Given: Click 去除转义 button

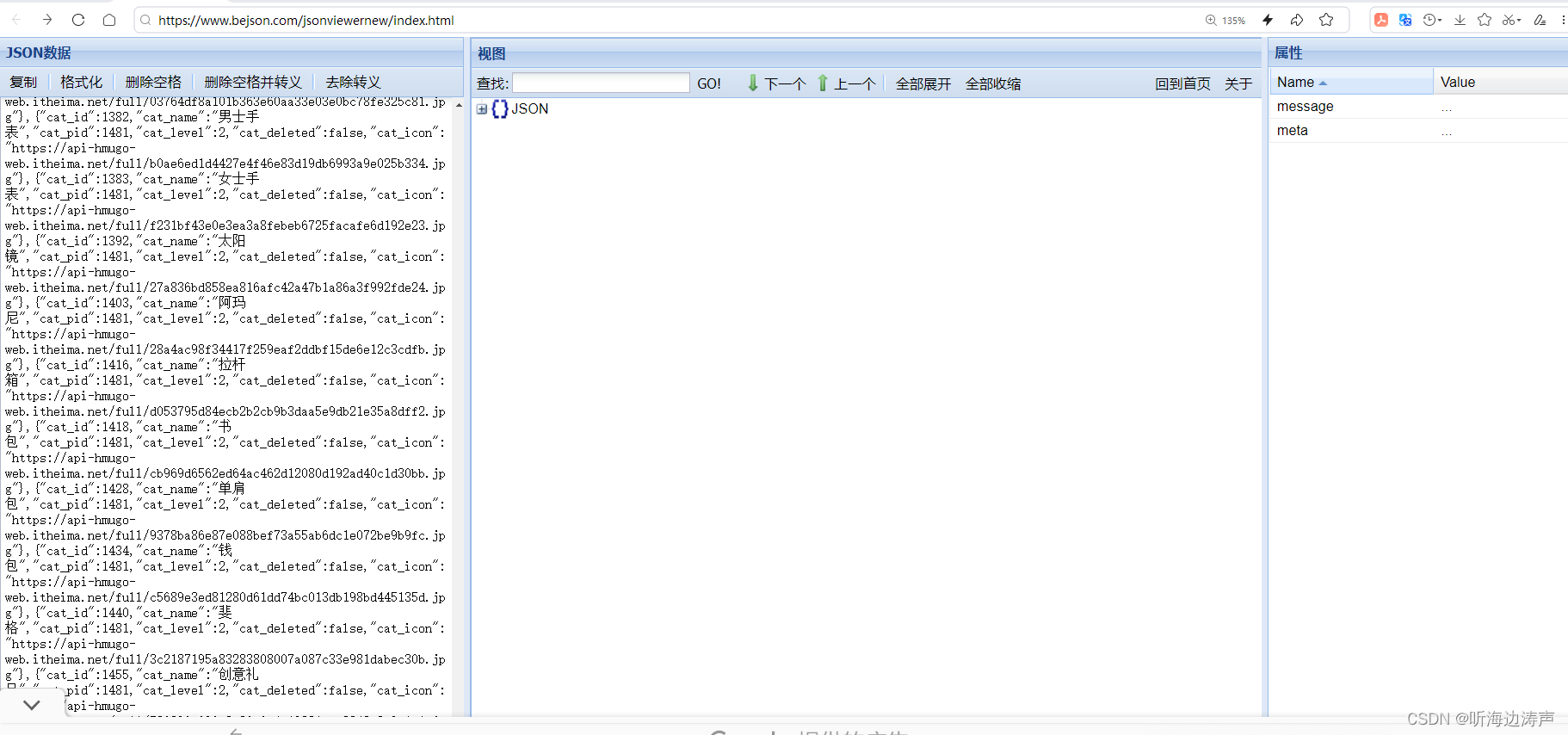Looking at the screenshot, I should [x=353, y=82].
